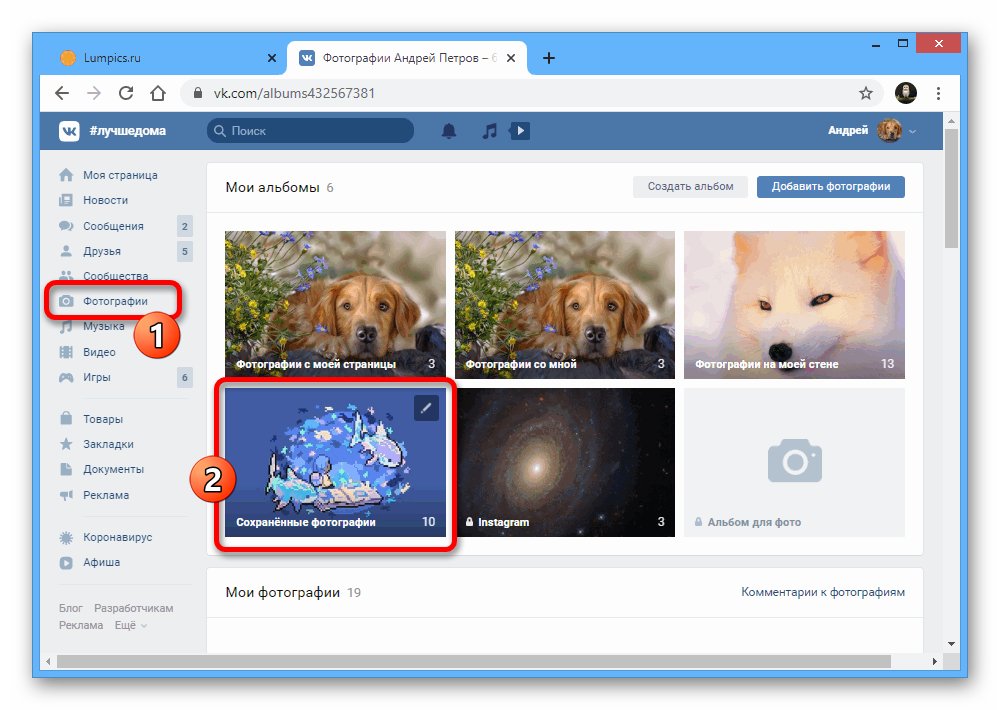Bookmark this page with the star icon

[x=866, y=93]
